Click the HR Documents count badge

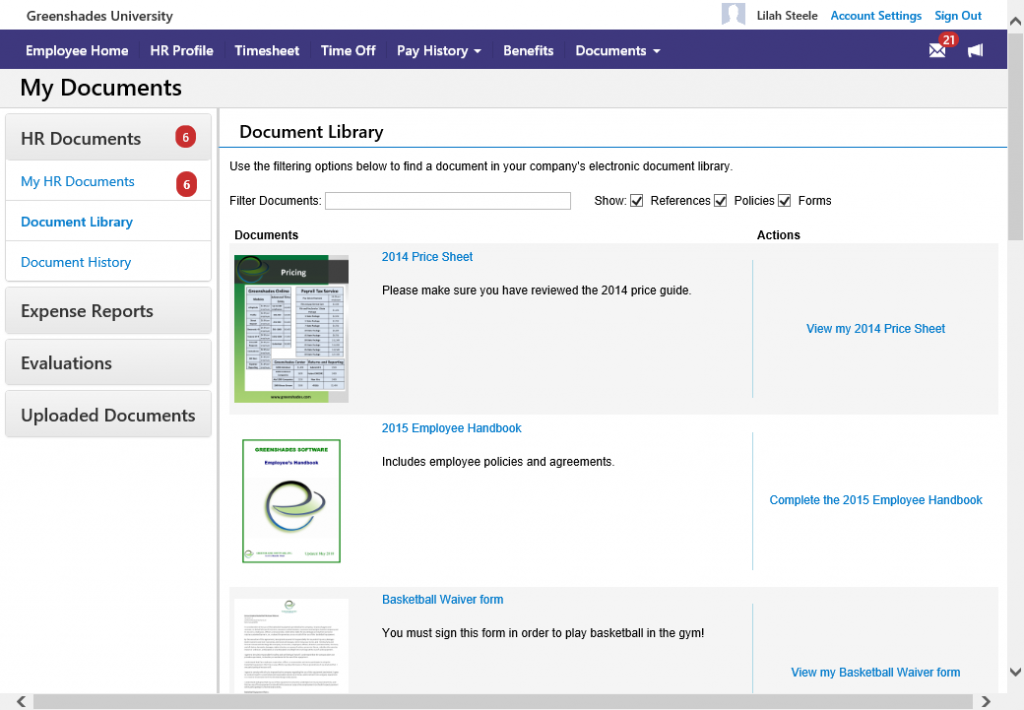185,137
